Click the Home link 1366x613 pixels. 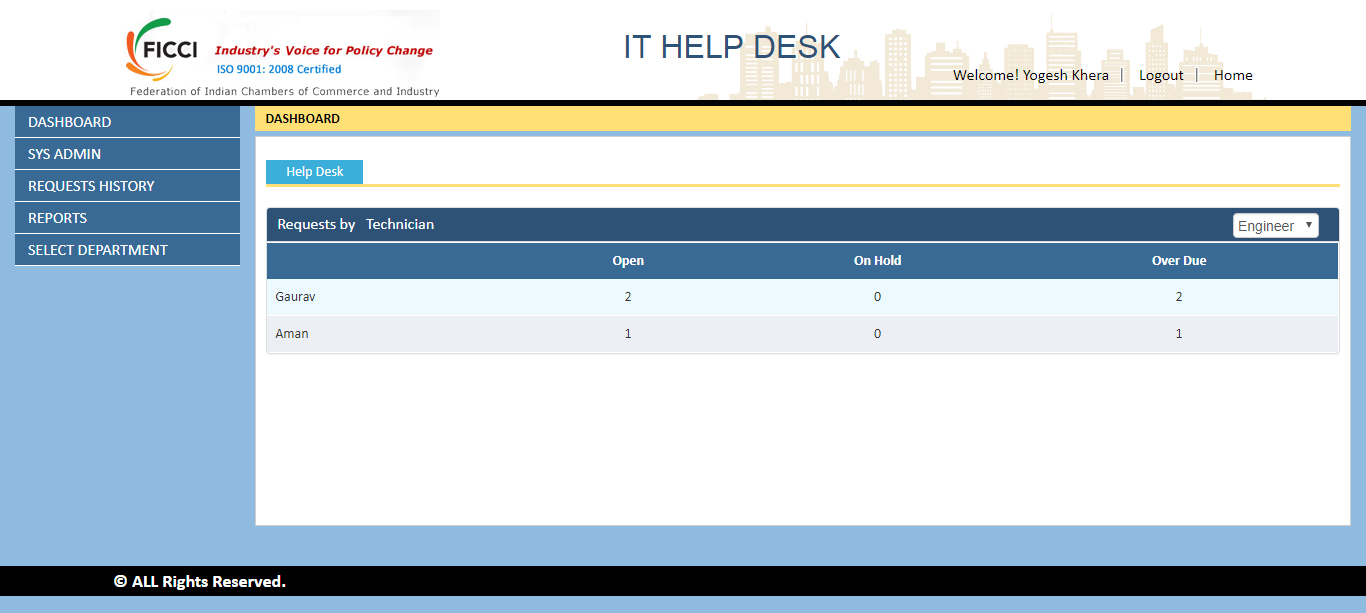coord(1233,75)
